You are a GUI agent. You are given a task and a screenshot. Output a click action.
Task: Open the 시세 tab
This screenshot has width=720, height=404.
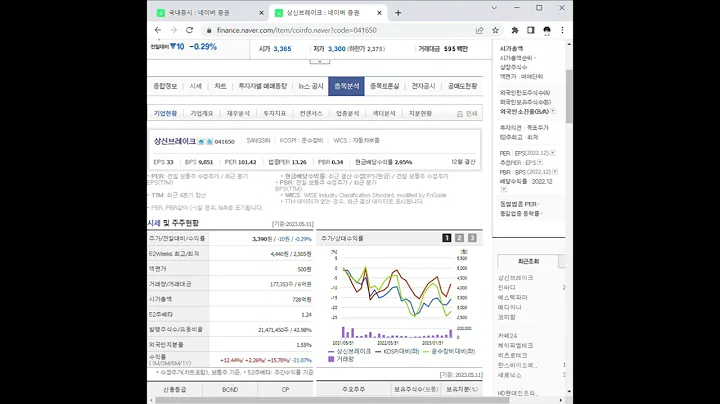coord(196,86)
